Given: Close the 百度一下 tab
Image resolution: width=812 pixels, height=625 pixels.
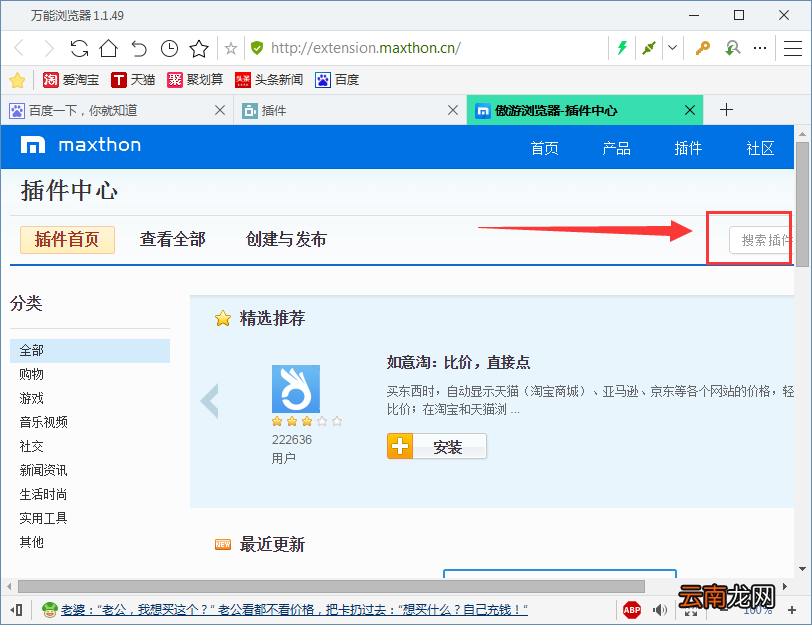Looking at the screenshot, I should (220, 110).
